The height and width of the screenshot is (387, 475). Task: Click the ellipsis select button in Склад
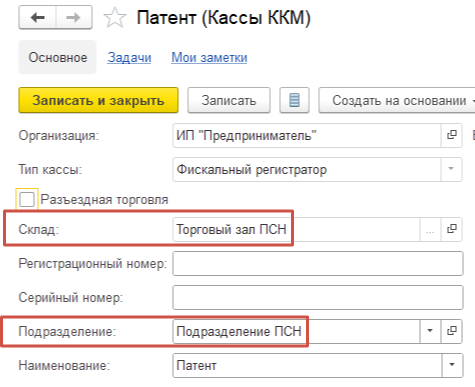pos(430,229)
